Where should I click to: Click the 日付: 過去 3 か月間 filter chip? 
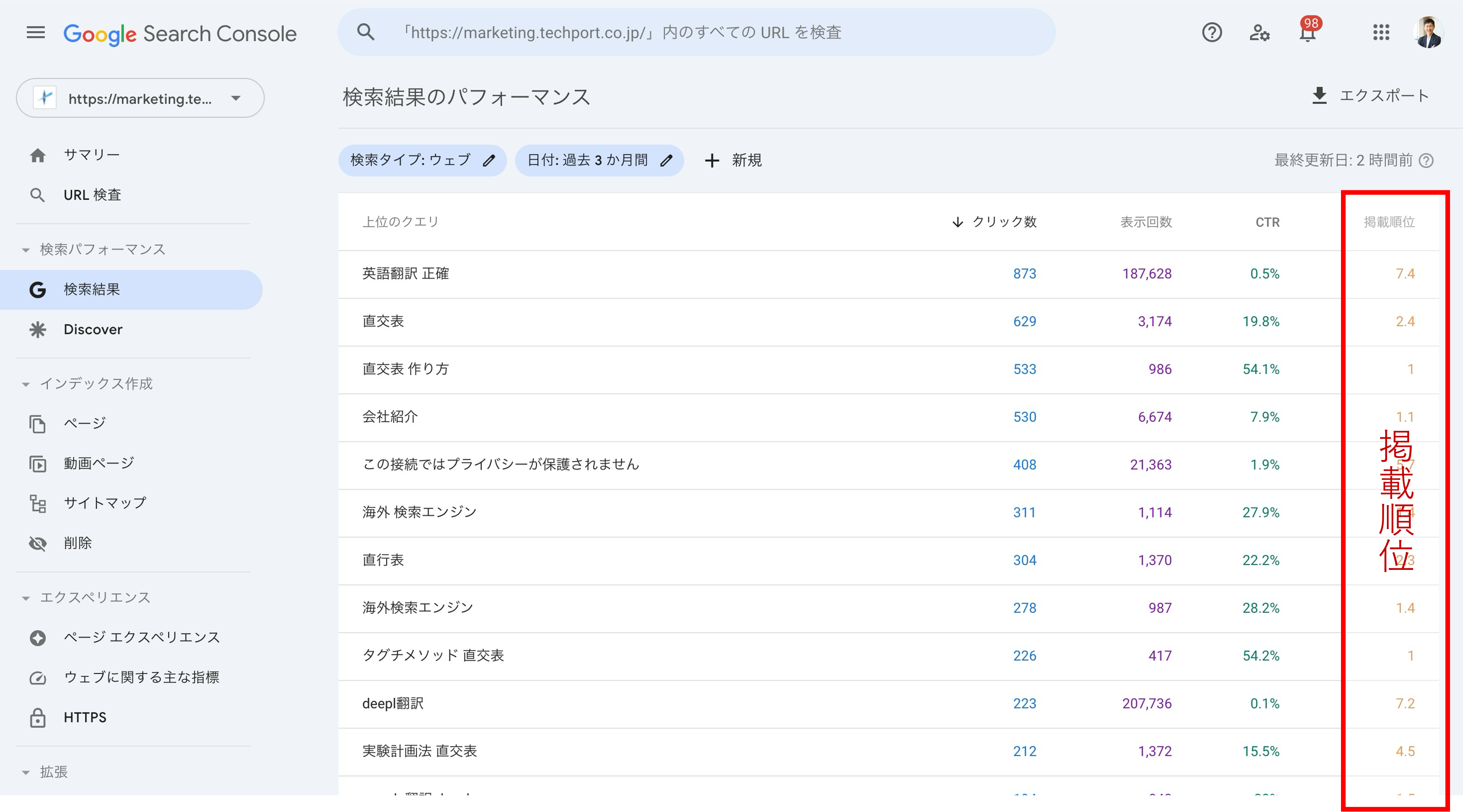pos(599,161)
